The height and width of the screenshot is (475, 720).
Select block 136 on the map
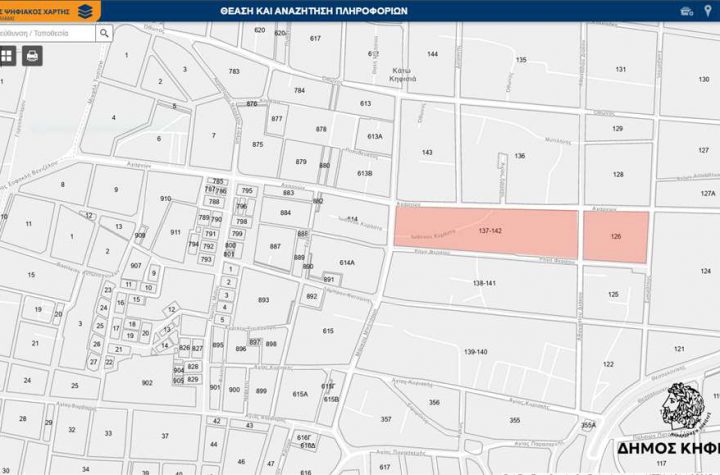point(519,156)
